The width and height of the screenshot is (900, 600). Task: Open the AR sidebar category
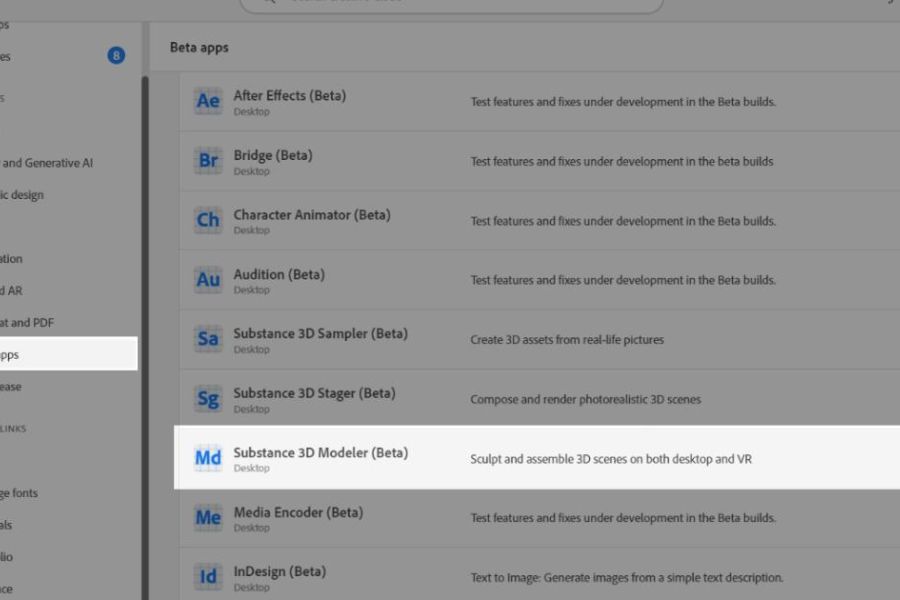11,291
